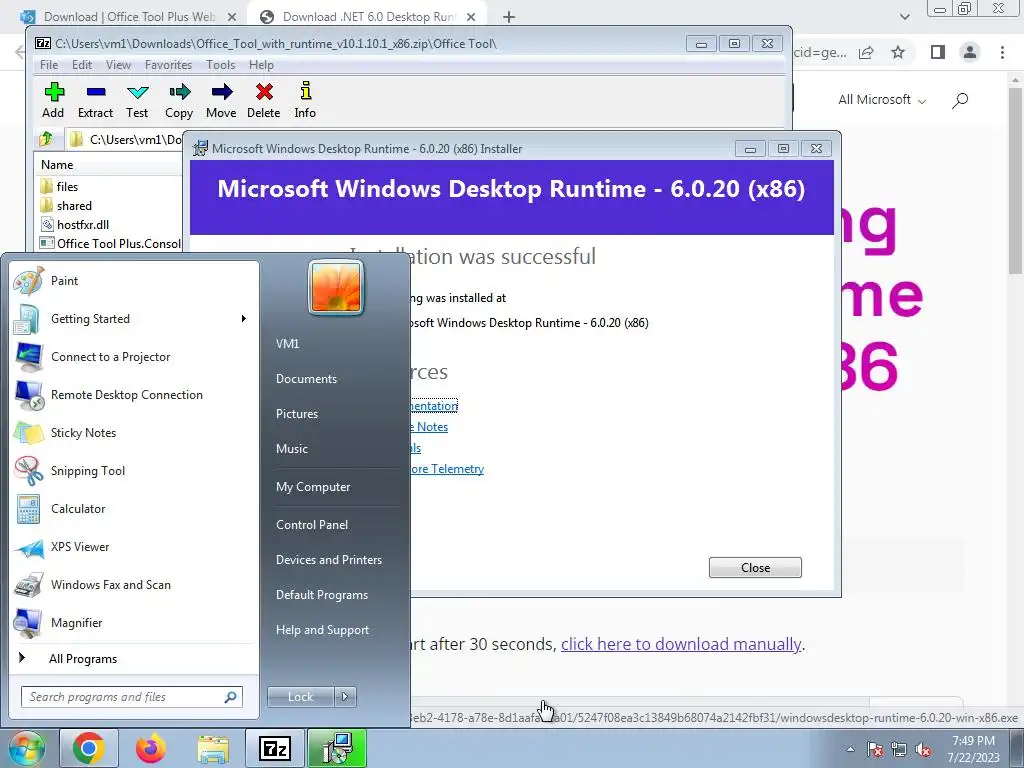Open the Tools menu in 7-Zip
This screenshot has width=1024, height=768.
[x=221, y=65]
